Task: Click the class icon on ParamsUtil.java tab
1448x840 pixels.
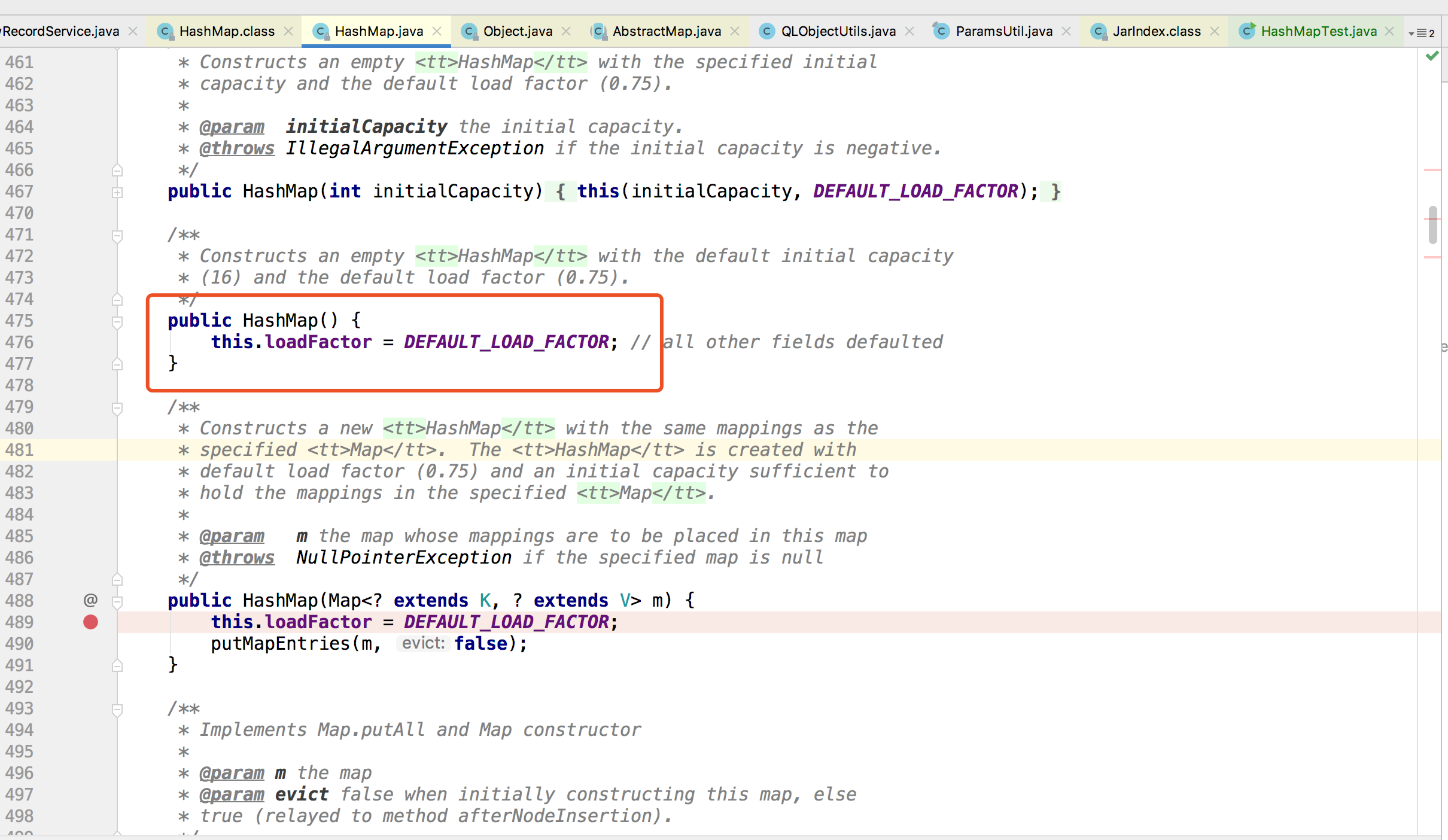Action: (941, 31)
